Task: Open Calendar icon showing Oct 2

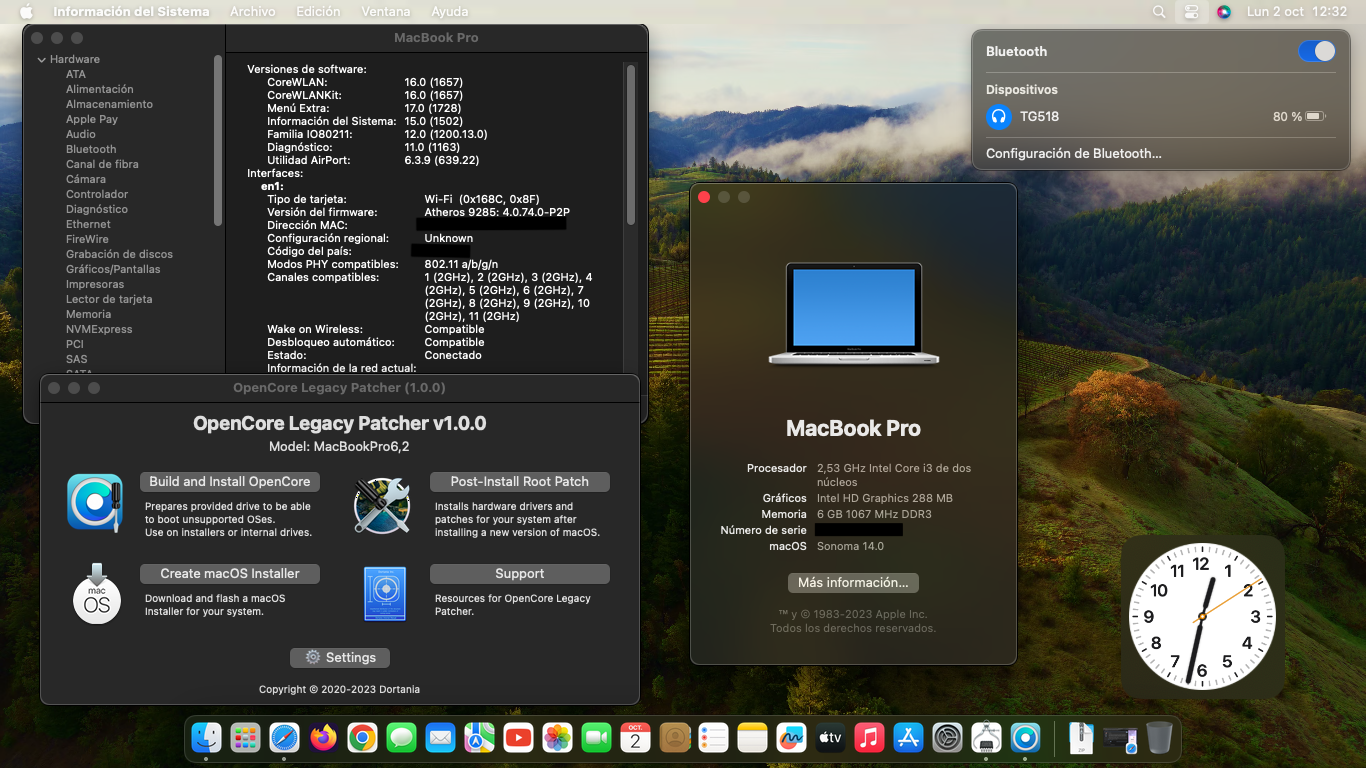Action: tap(635, 738)
